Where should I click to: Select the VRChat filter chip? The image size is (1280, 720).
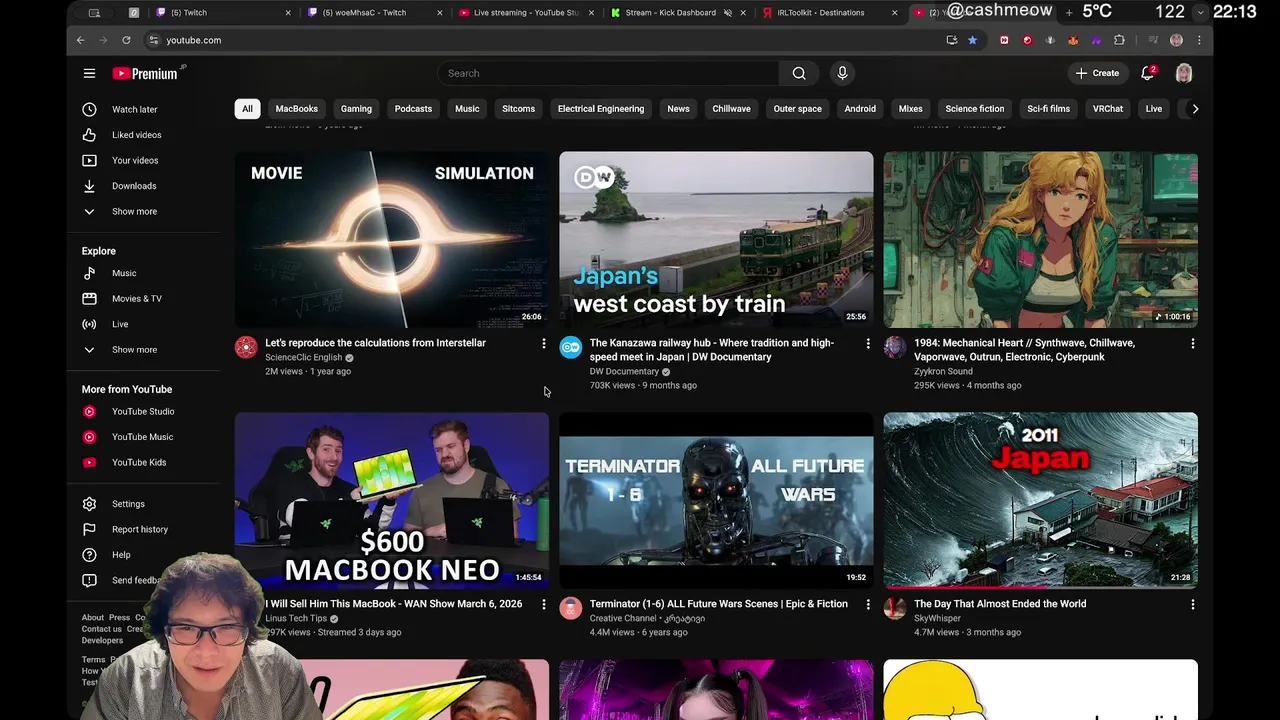coord(1108,109)
